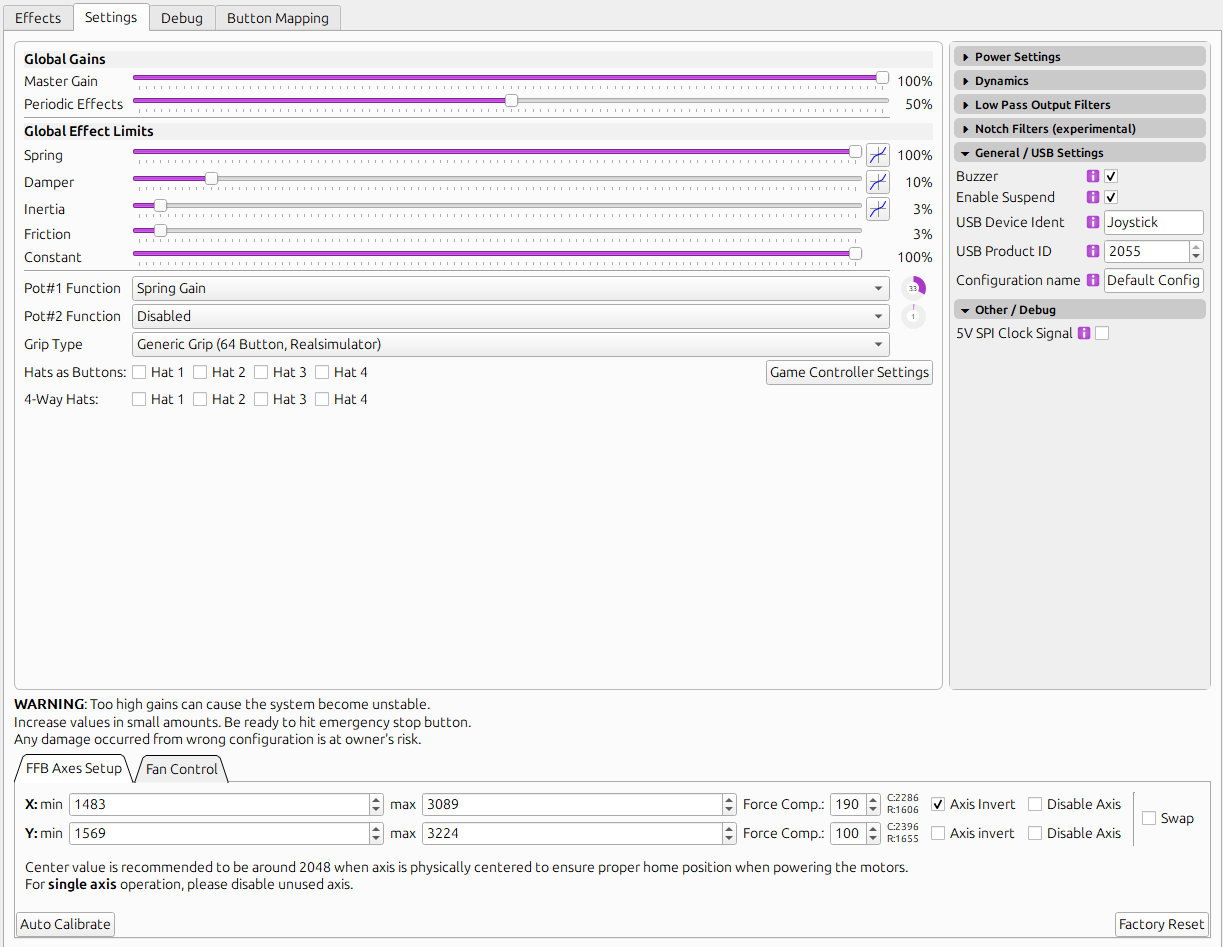Expand the Dynamics section
1223x947 pixels.
[x=1079, y=81]
